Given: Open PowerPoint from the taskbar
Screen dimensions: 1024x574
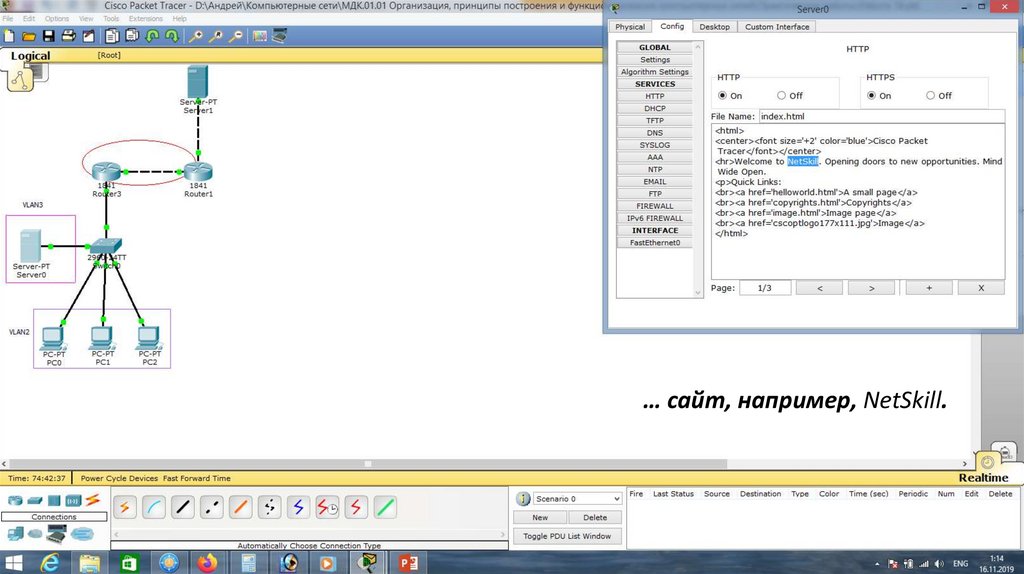Looking at the screenshot, I should coord(408,562).
